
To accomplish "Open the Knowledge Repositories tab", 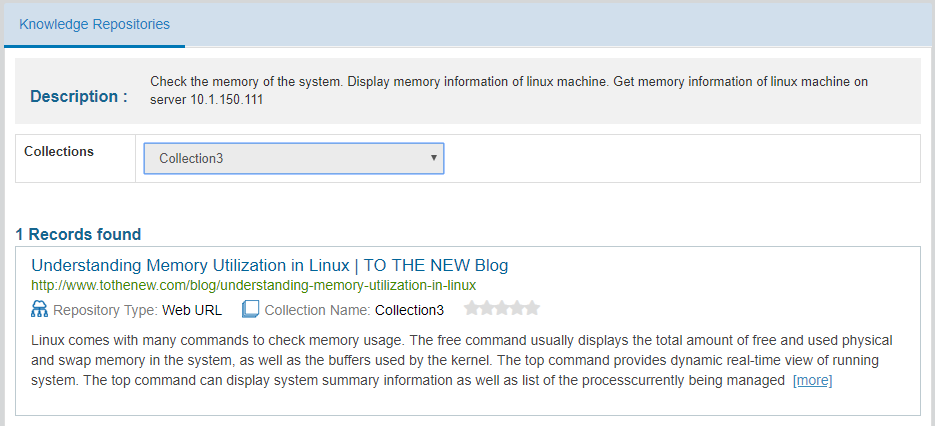I will (x=94, y=24).
